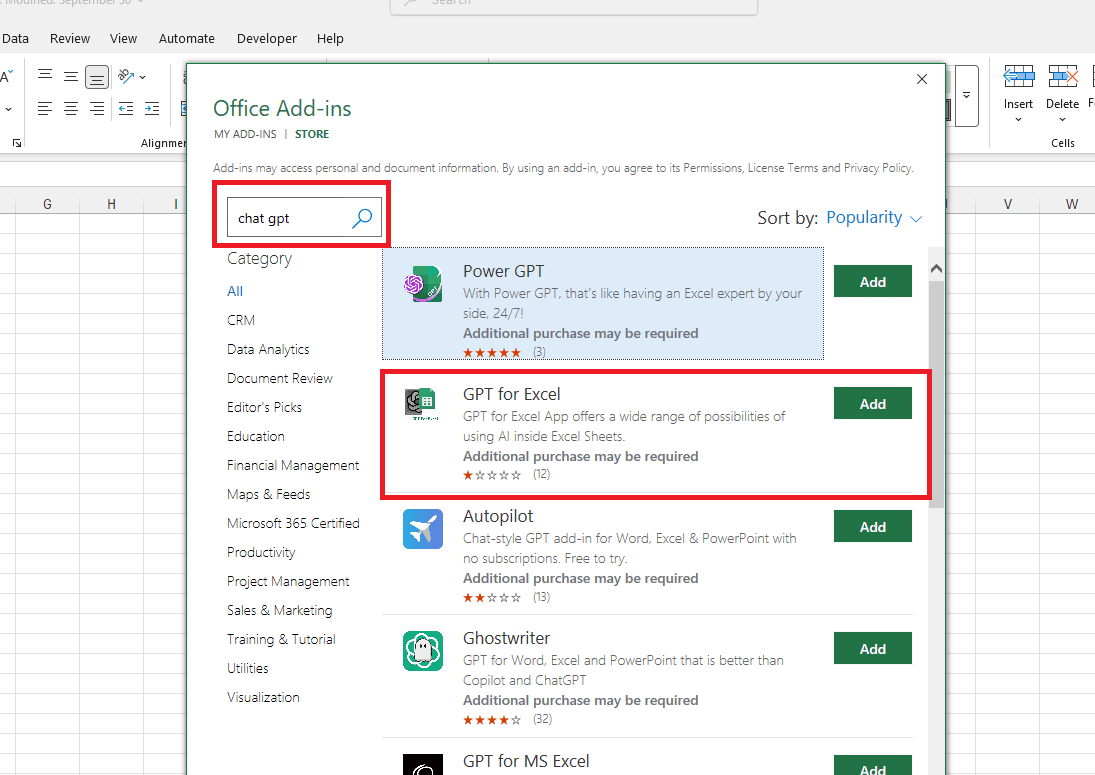
Task: Open the GPT for Excel title link
Action: pyautogui.click(x=511, y=394)
